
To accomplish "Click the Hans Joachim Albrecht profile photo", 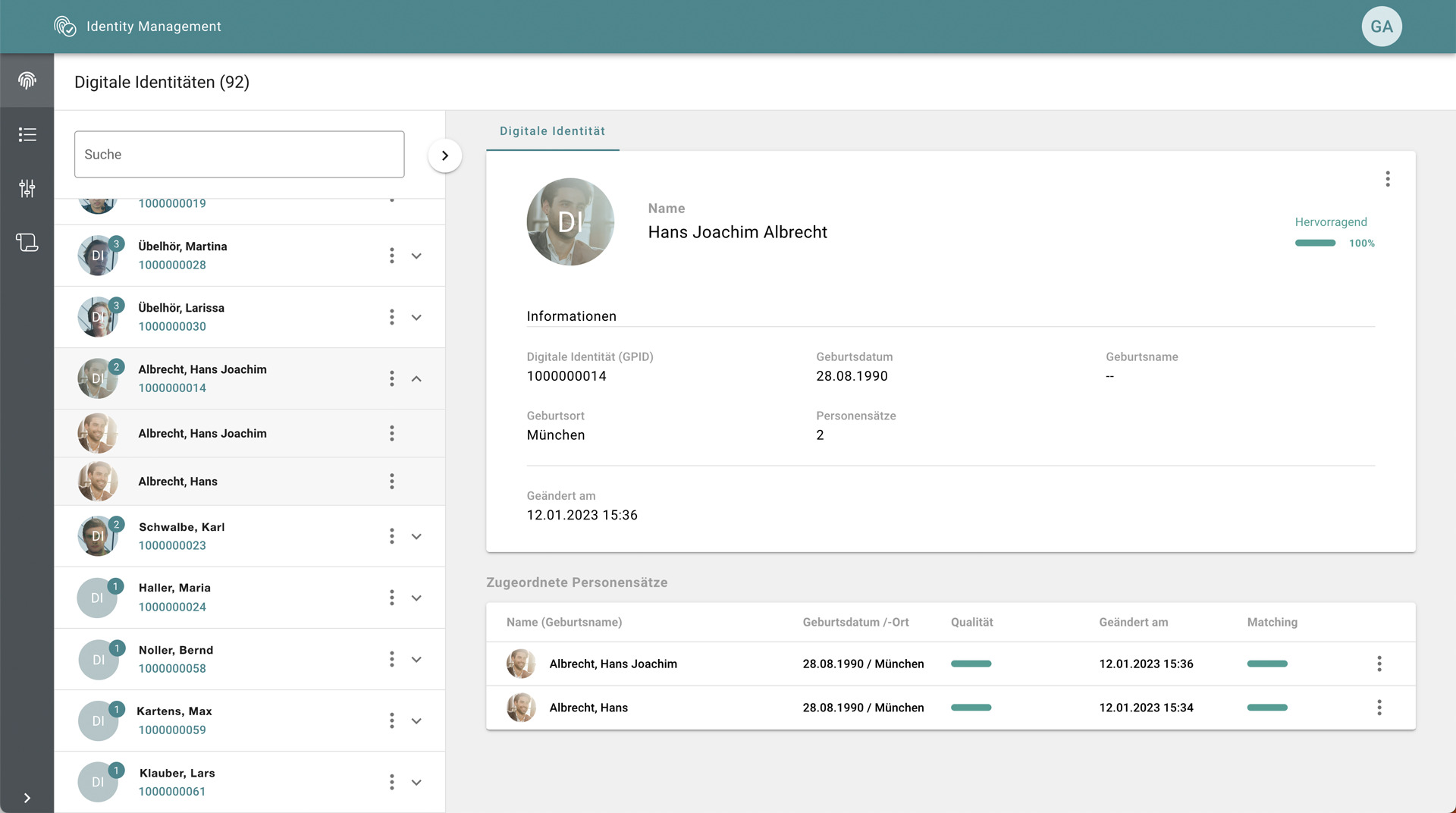I will (570, 221).
